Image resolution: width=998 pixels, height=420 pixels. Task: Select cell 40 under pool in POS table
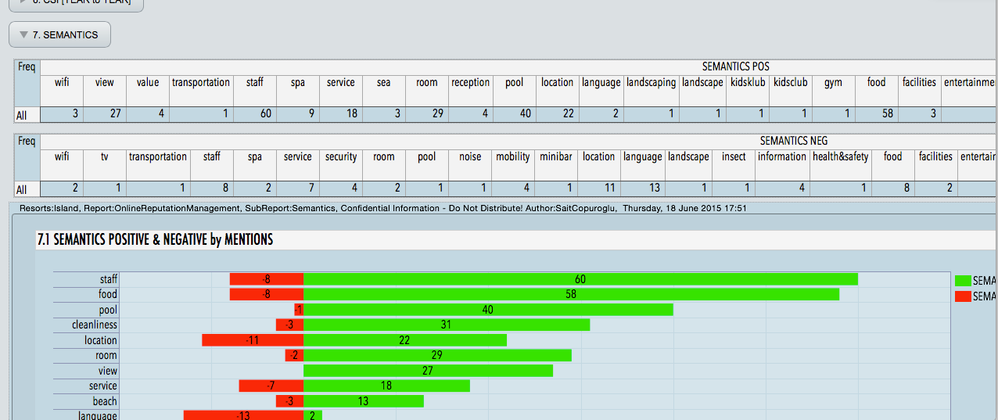514,115
